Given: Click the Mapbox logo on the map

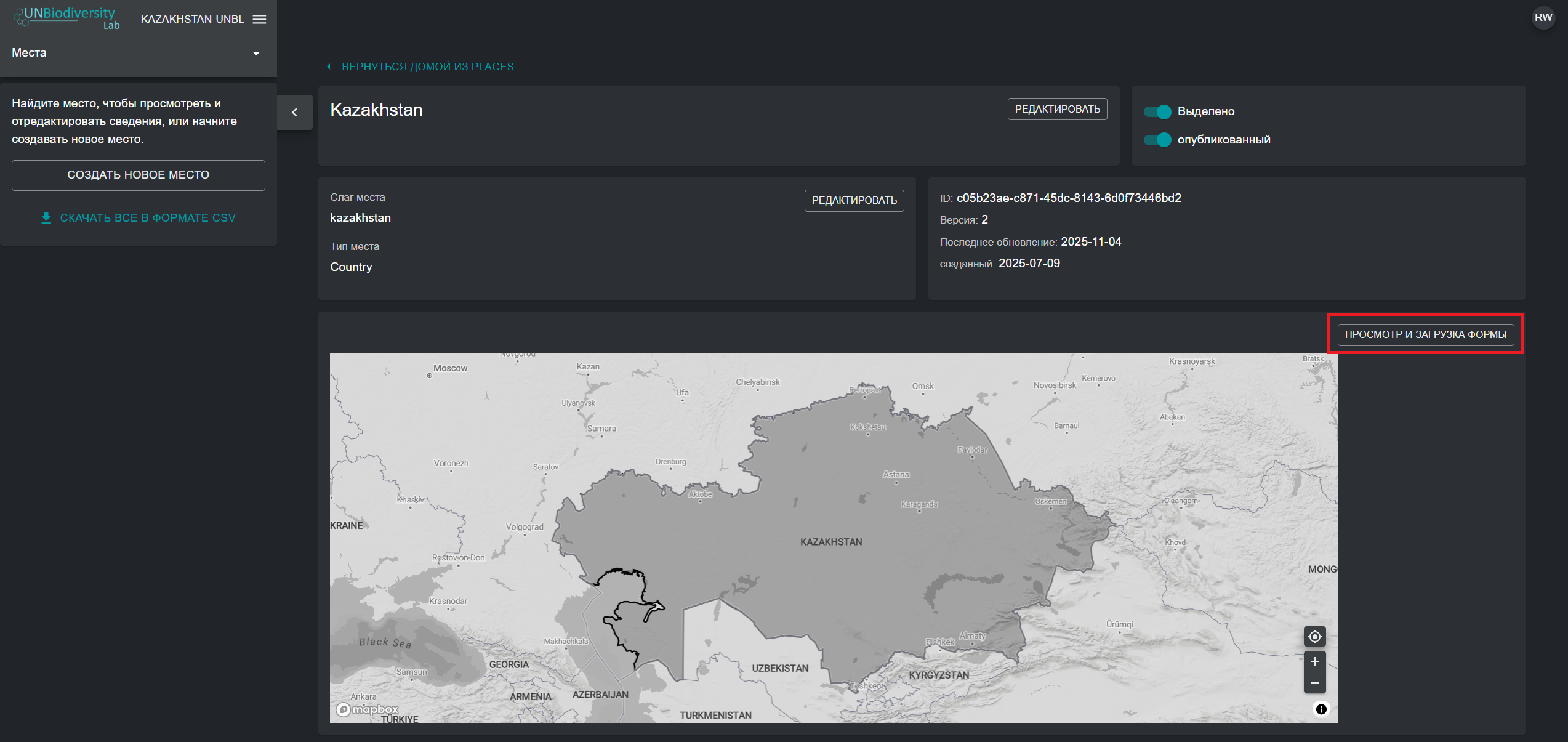Looking at the screenshot, I should coord(368,709).
